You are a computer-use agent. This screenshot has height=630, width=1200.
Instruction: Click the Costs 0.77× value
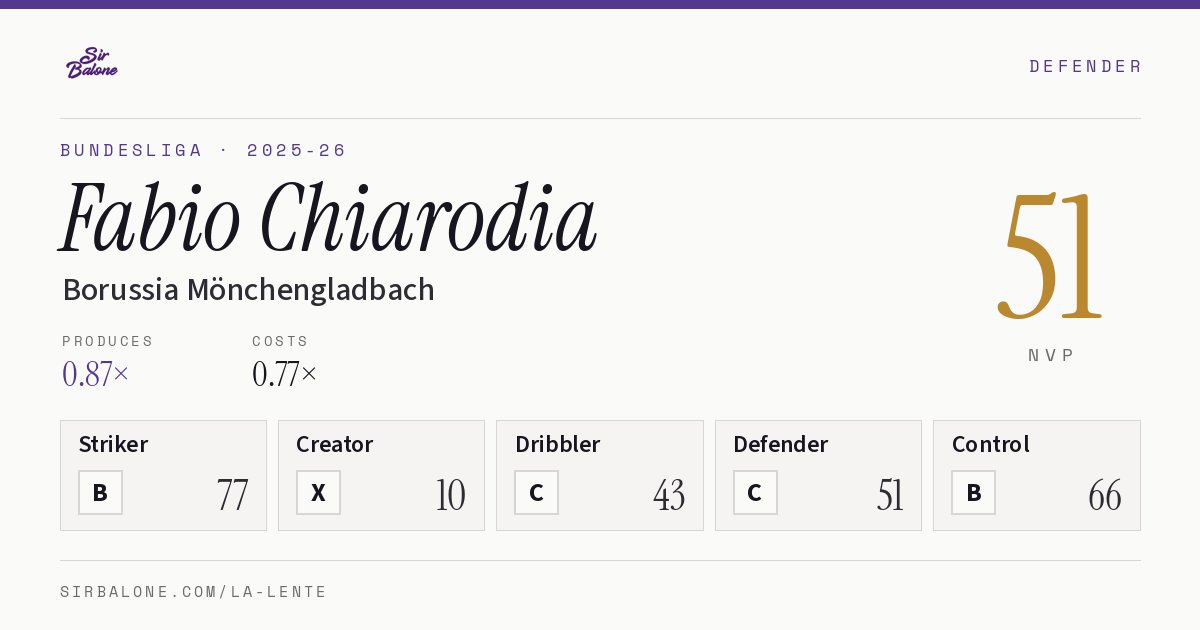[x=285, y=374]
